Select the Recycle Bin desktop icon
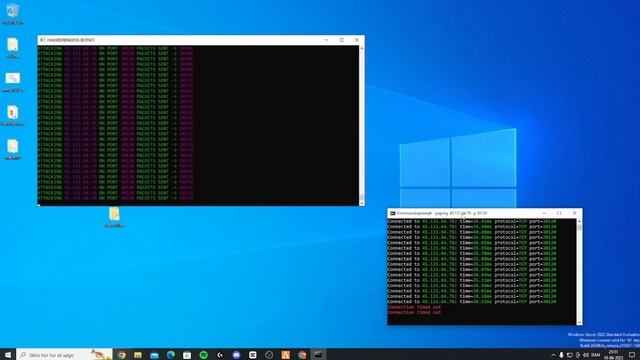Image resolution: width=640 pixels, height=360 pixels. tap(13, 13)
